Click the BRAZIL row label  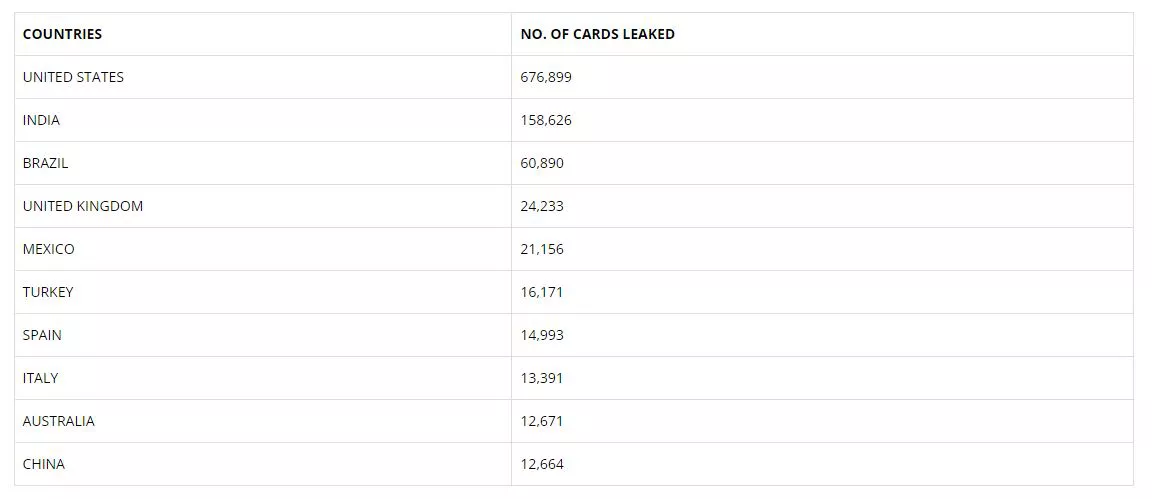click(46, 163)
